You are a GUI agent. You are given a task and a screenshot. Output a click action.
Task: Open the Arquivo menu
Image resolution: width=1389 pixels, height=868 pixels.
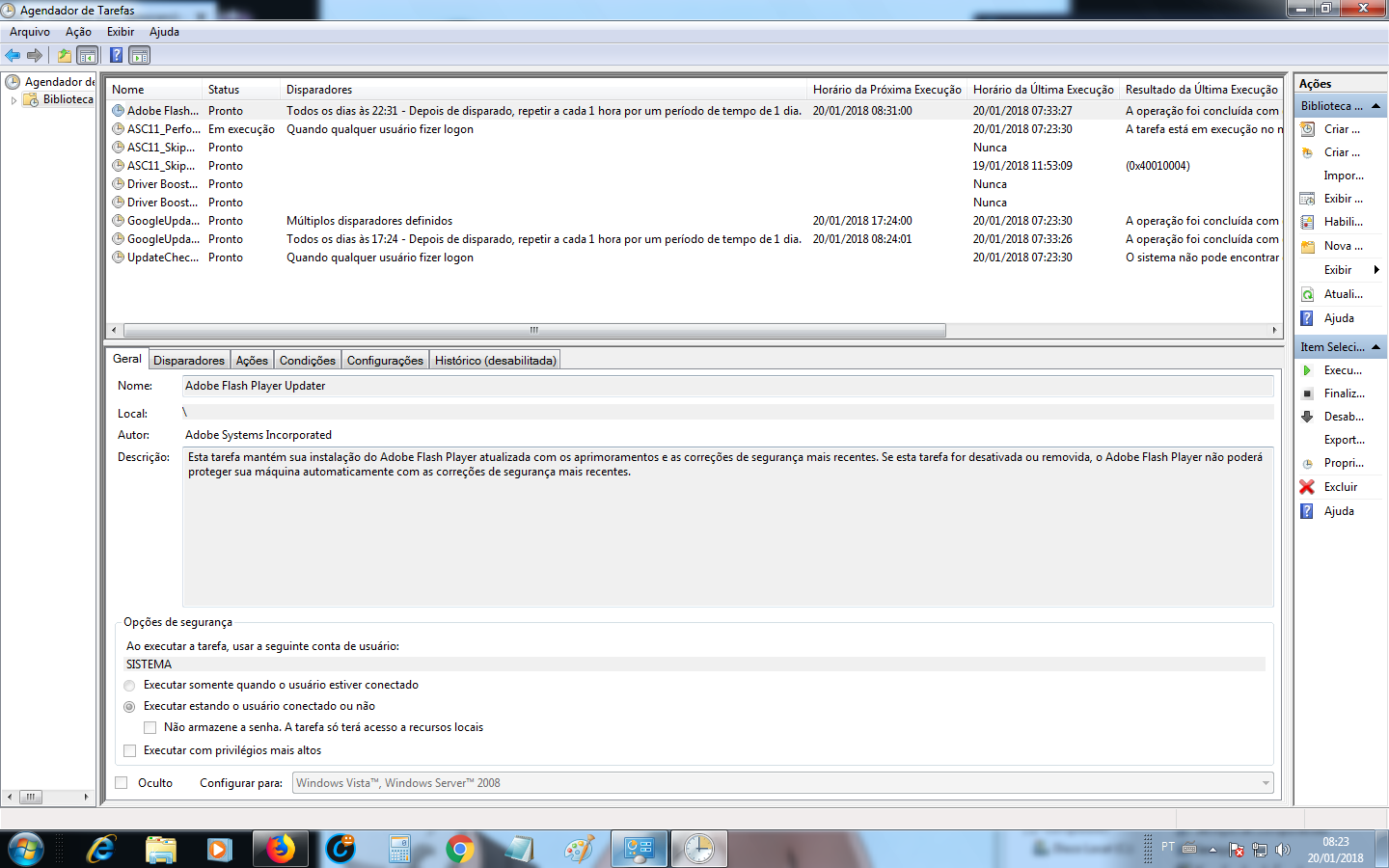[30, 32]
